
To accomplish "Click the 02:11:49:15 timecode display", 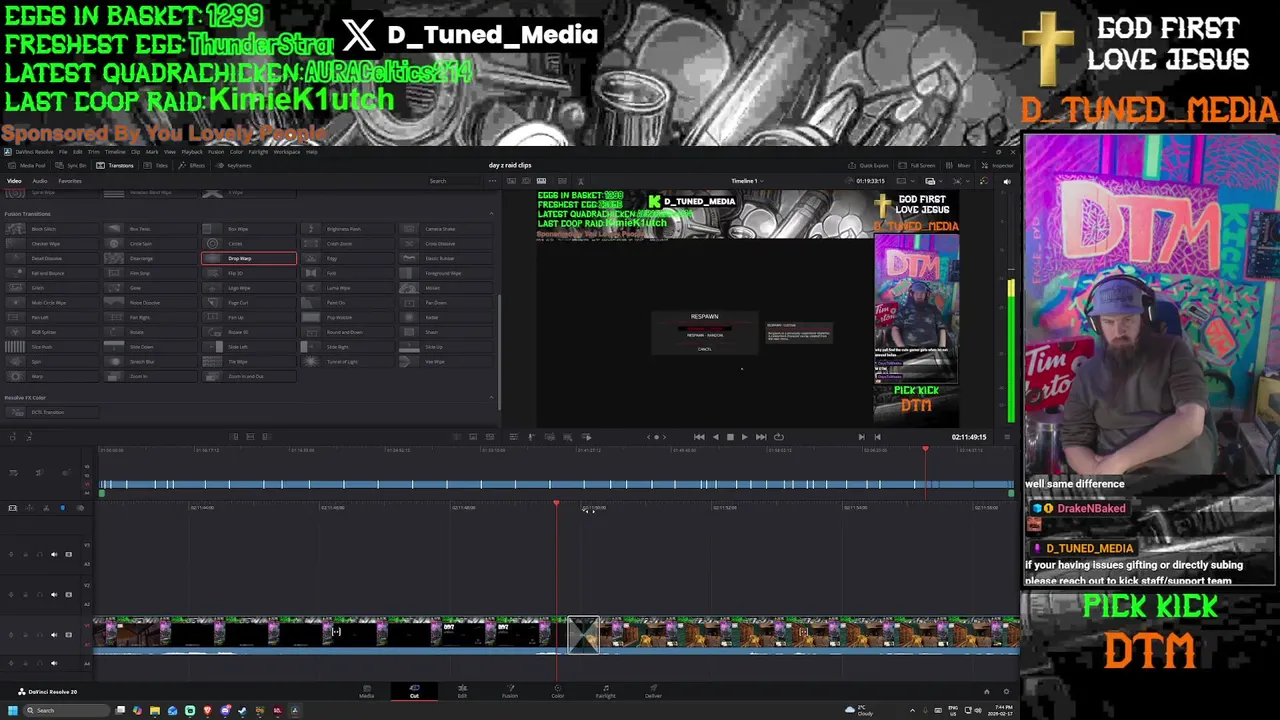I will [968, 437].
